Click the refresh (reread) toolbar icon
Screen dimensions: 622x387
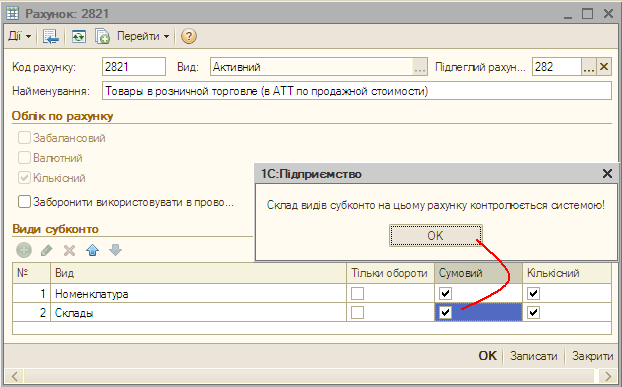tap(79, 36)
